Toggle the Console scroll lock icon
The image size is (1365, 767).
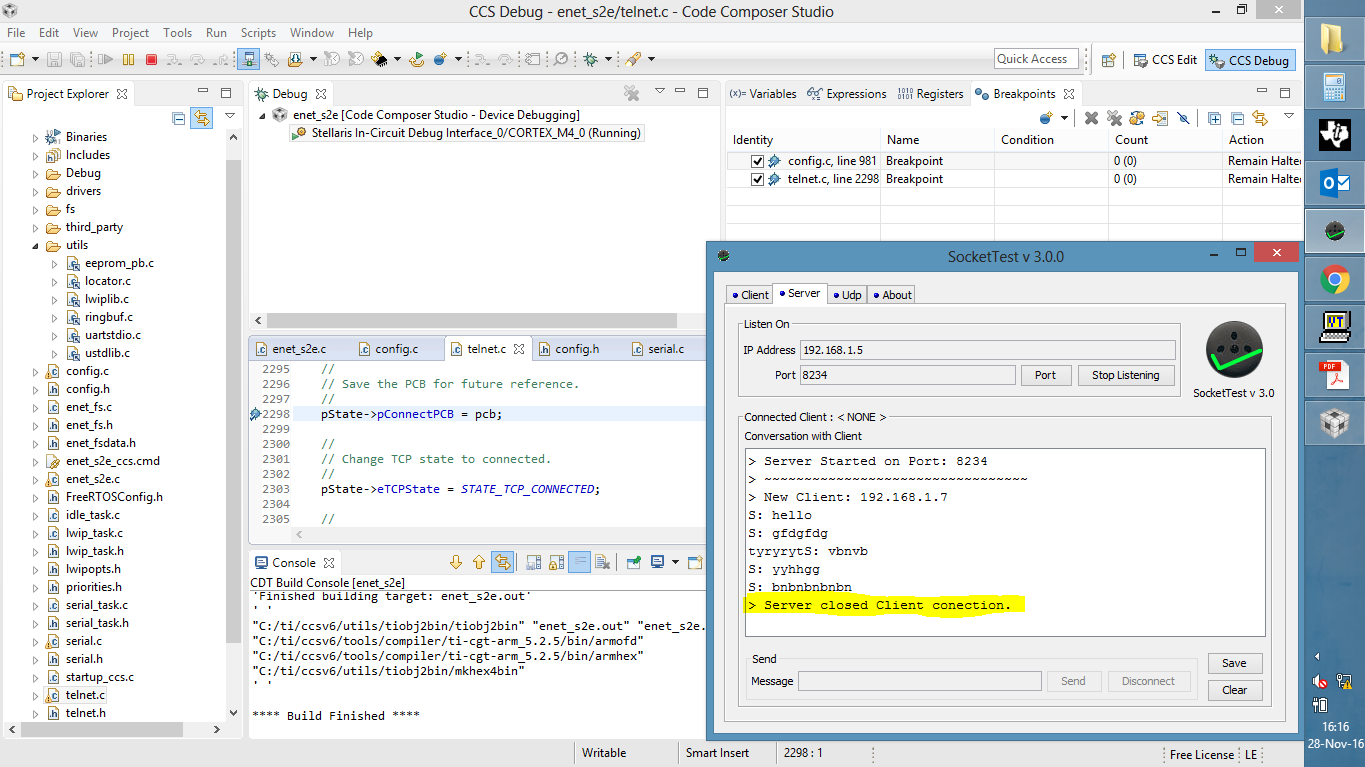(556, 562)
